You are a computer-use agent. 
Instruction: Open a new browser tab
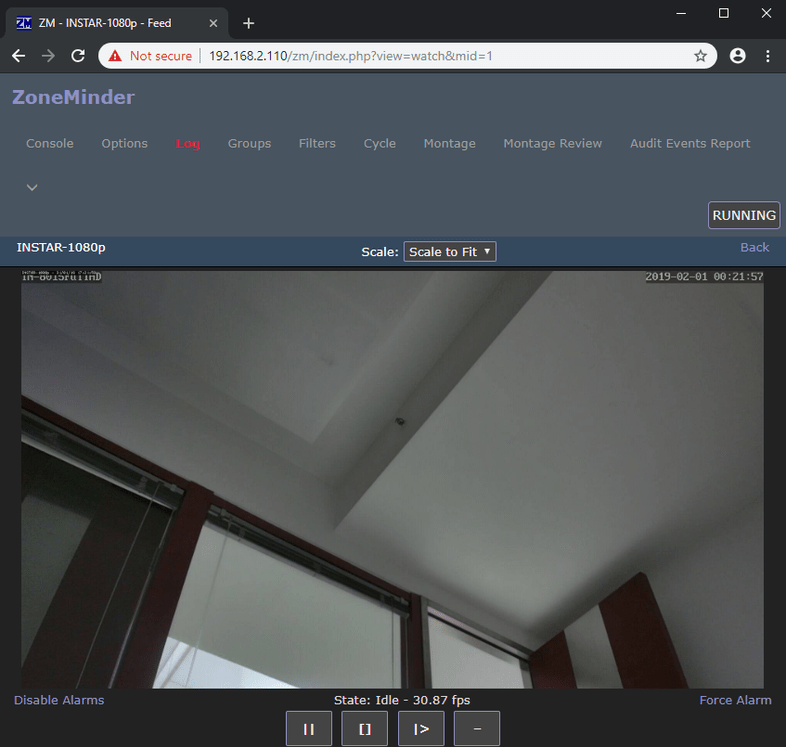tap(249, 23)
